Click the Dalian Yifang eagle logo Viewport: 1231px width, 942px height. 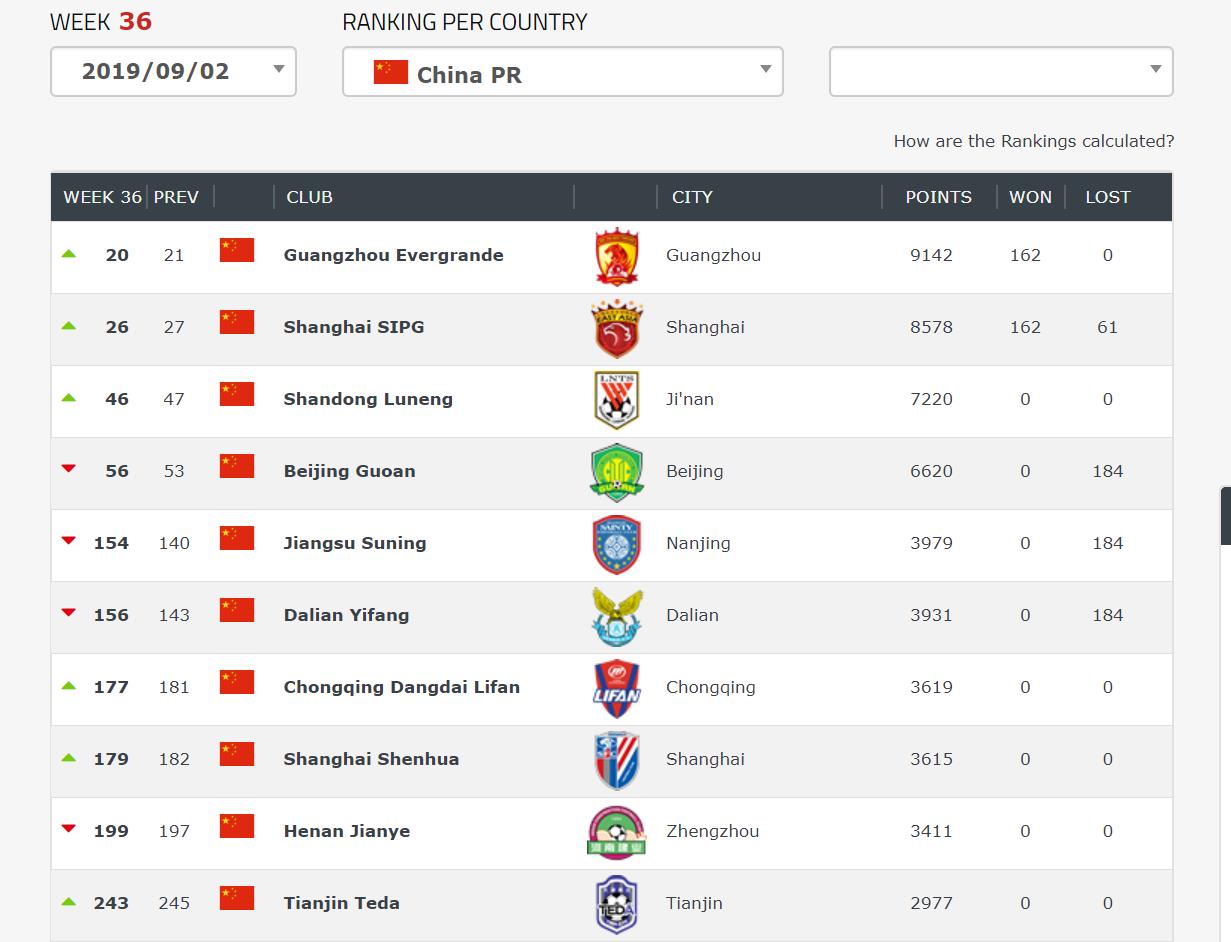pyautogui.click(x=616, y=616)
